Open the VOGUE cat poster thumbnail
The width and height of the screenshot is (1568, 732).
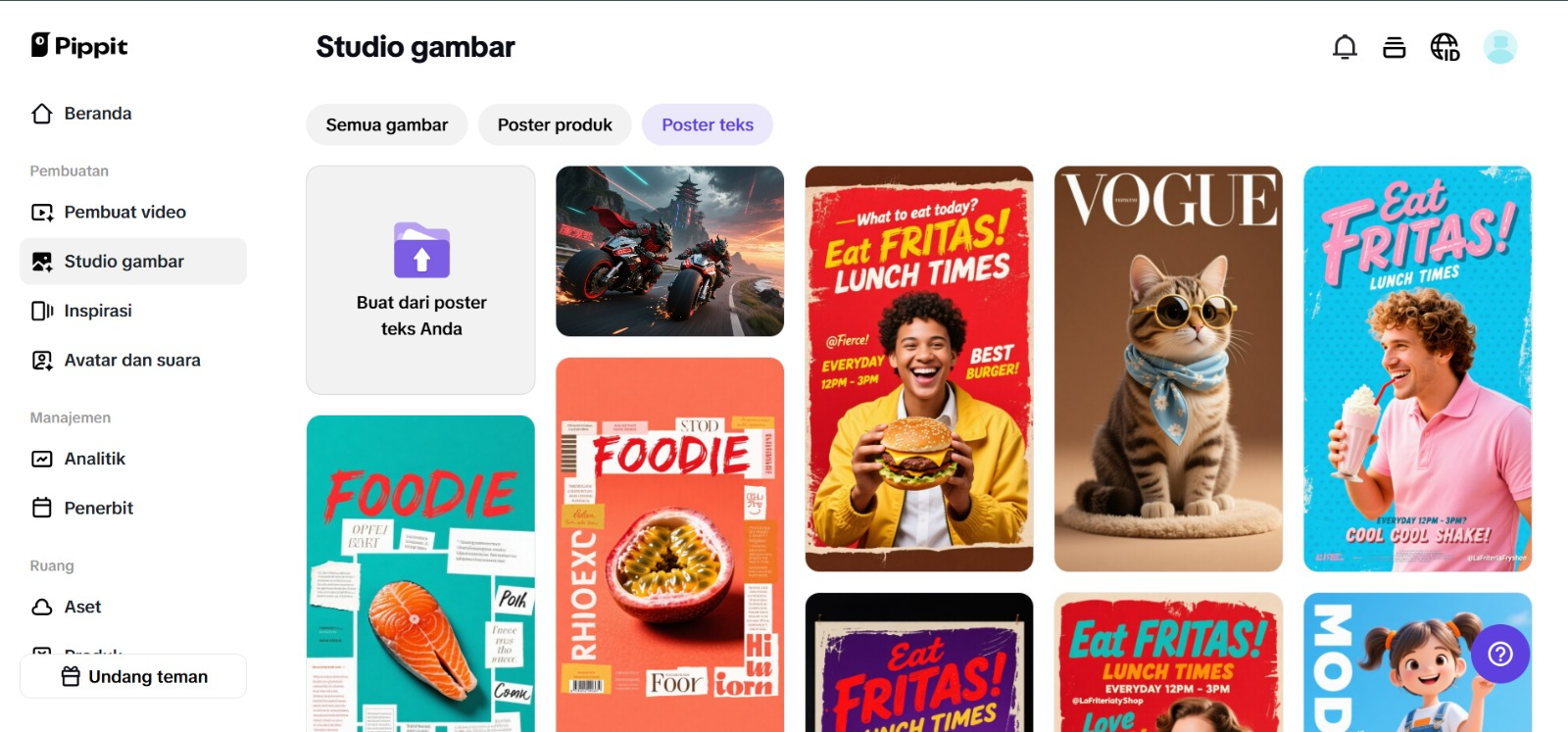pyautogui.click(x=1168, y=368)
